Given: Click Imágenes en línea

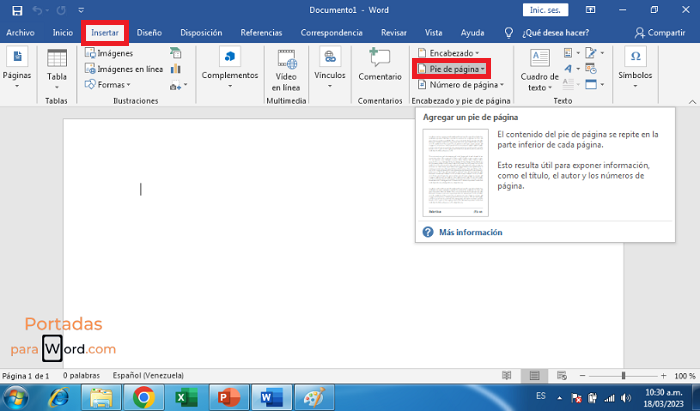Looking at the screenshot, I should tap(124, 69).
